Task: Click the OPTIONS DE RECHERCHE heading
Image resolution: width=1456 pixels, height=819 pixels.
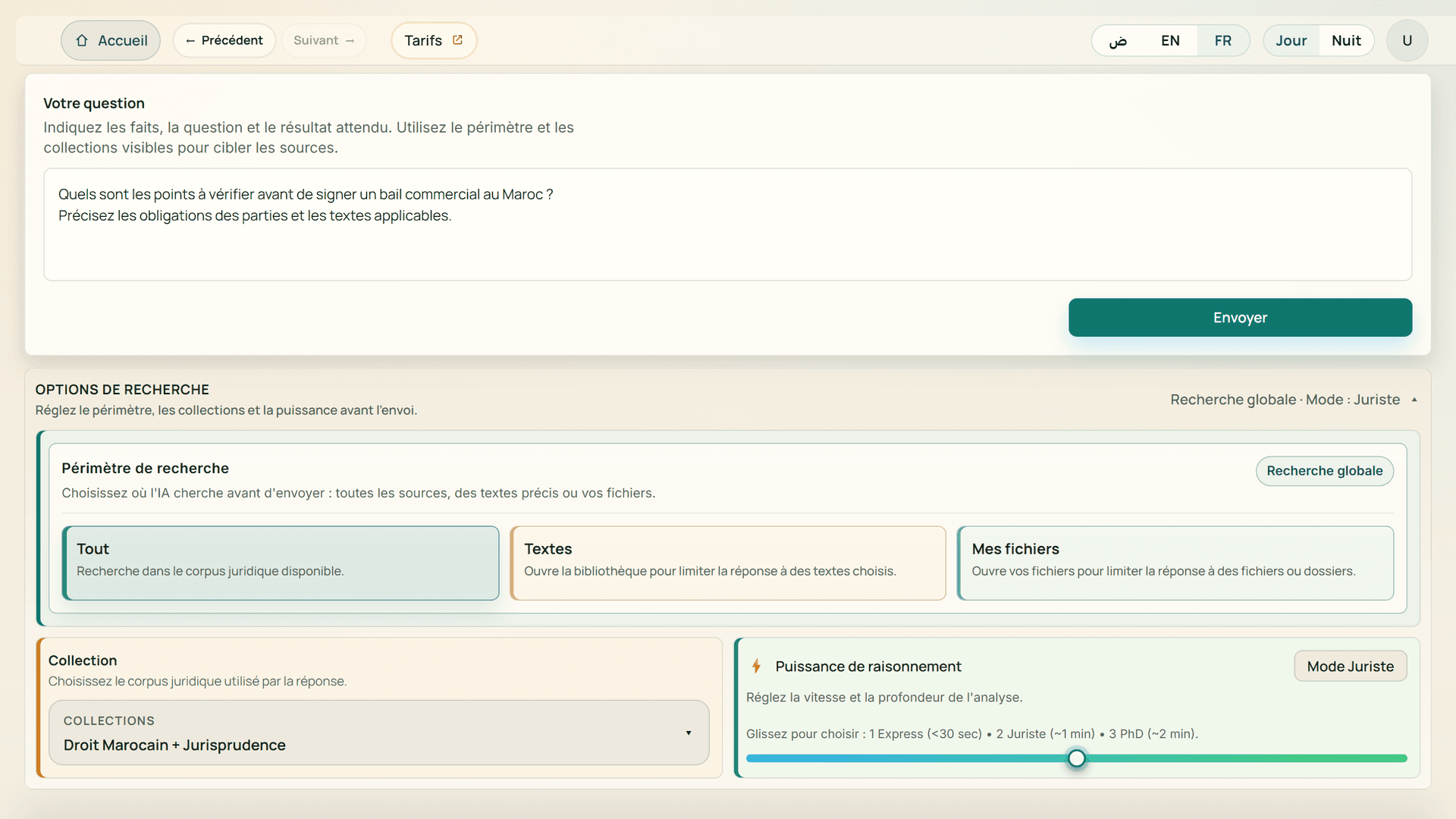Action: (122, 390)
